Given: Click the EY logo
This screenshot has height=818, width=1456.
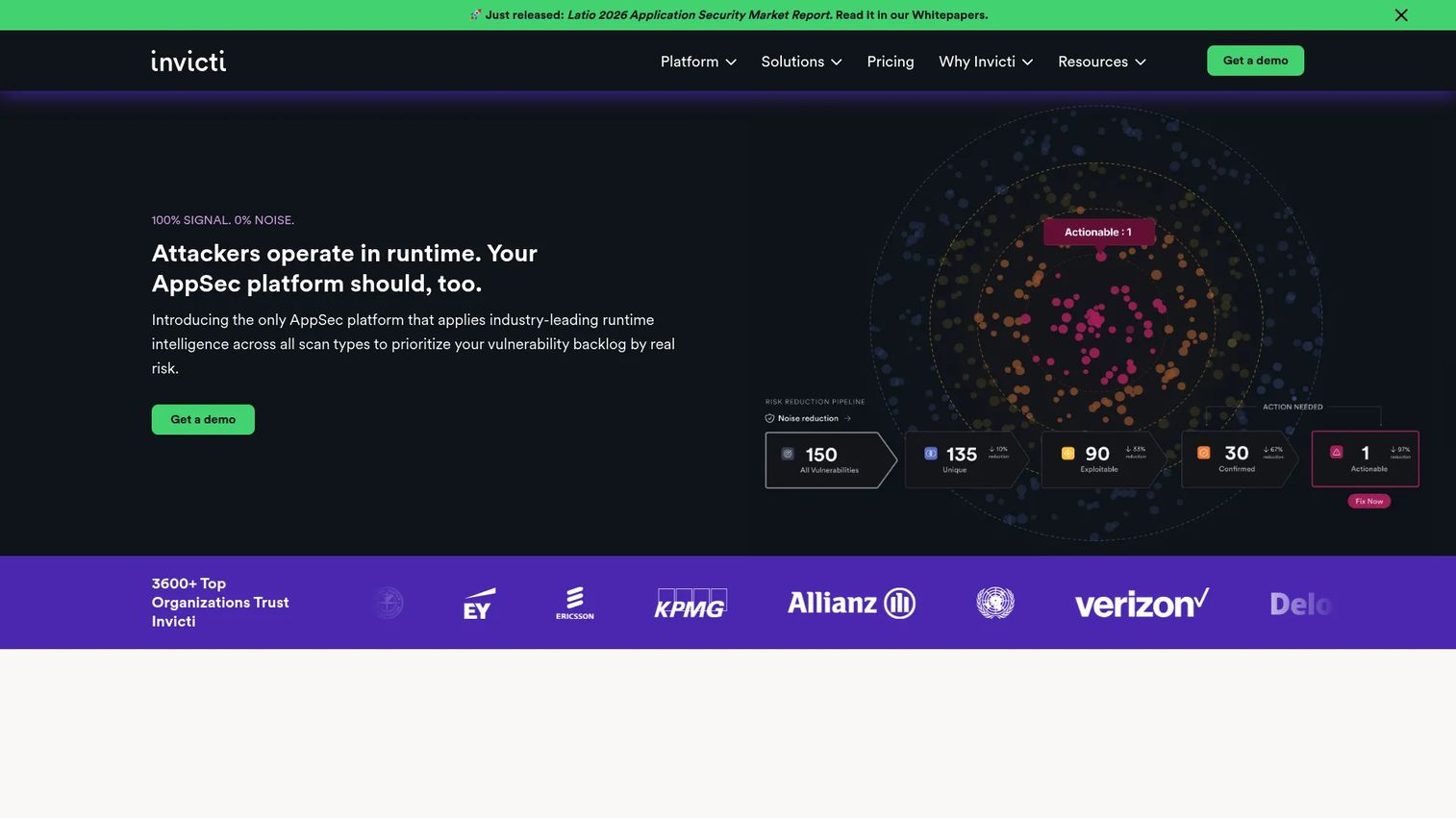Looking at the screenshot, I should [x=478, y=603].
